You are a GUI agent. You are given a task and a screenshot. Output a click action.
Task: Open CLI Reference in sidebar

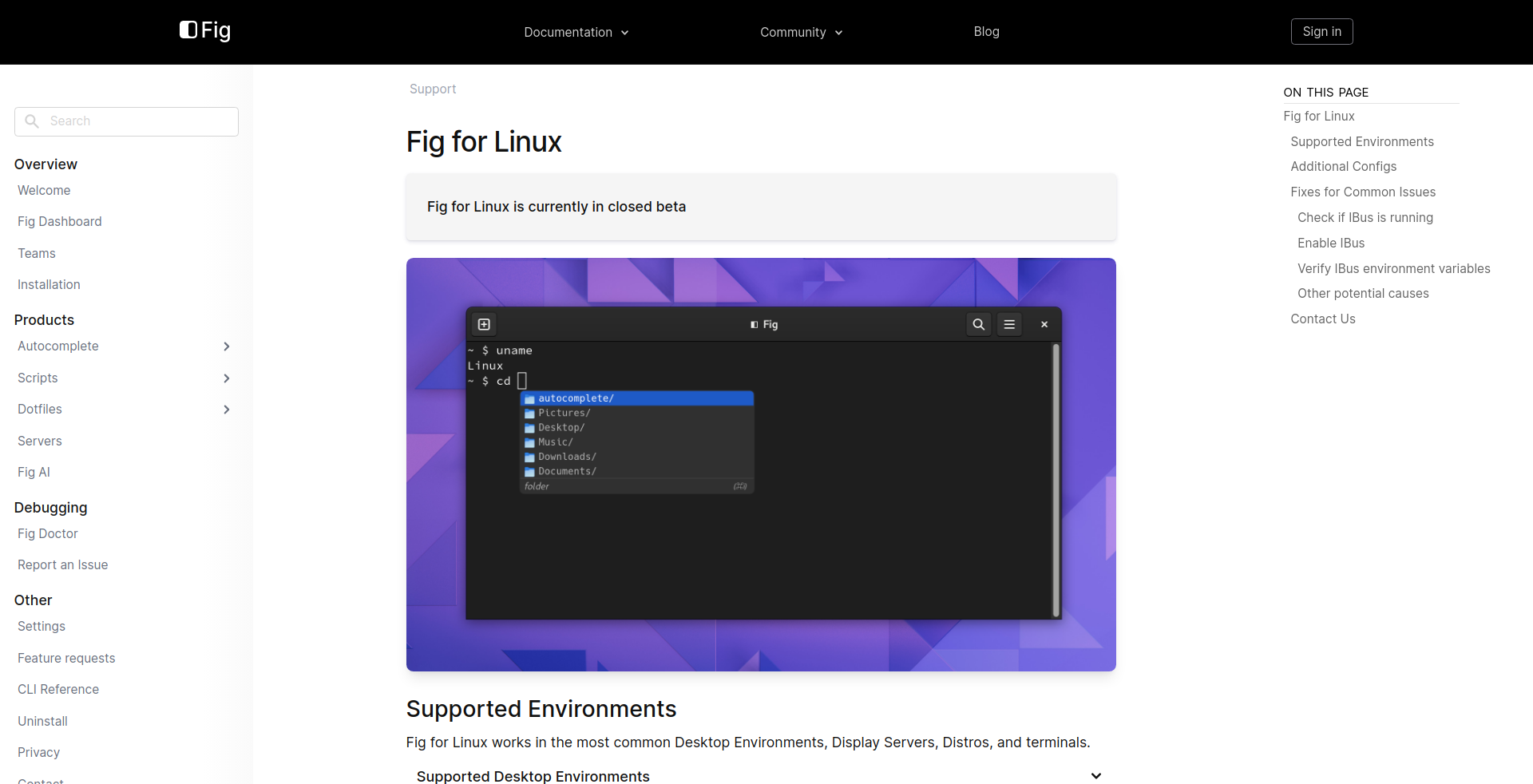click(x=58, y=689)
